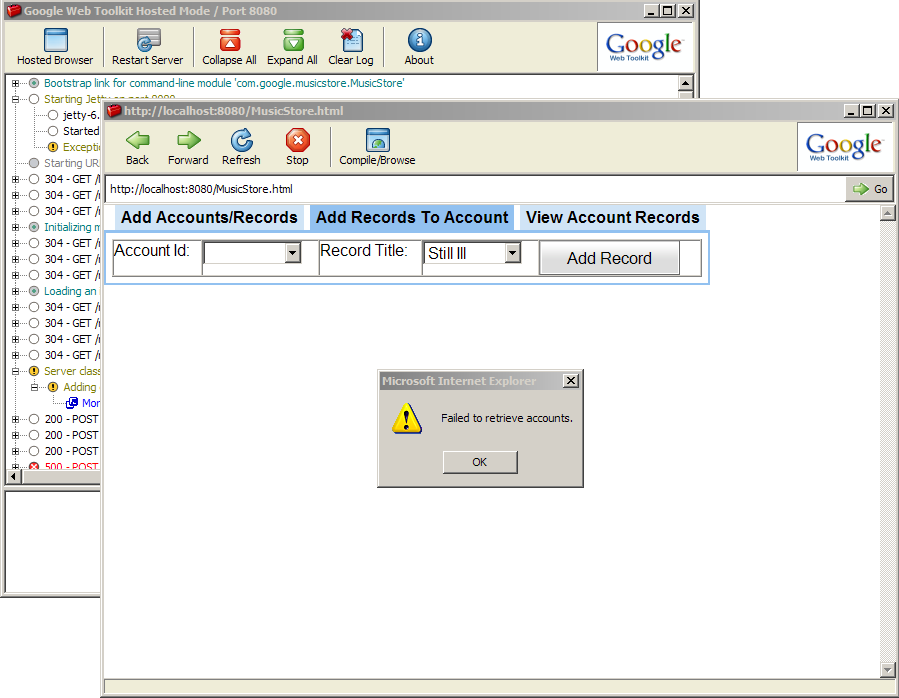Click the status icon beside 'Initializing m'
The height and width of the screenshot is (698, 899).
(x=34, y=227)
